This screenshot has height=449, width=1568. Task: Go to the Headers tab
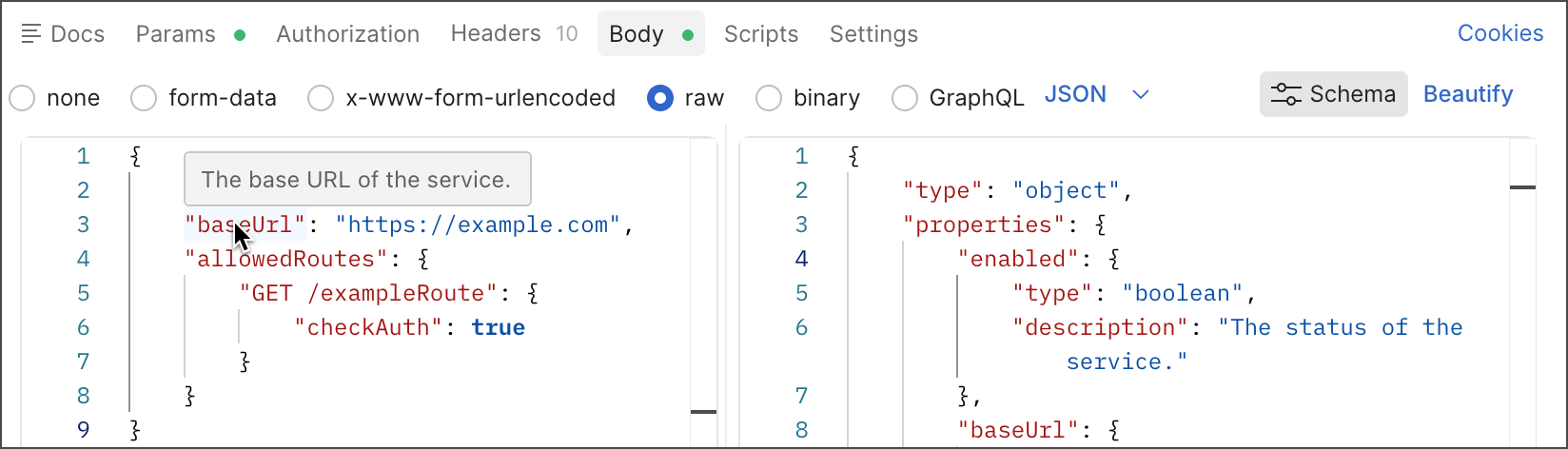[496, 34]
